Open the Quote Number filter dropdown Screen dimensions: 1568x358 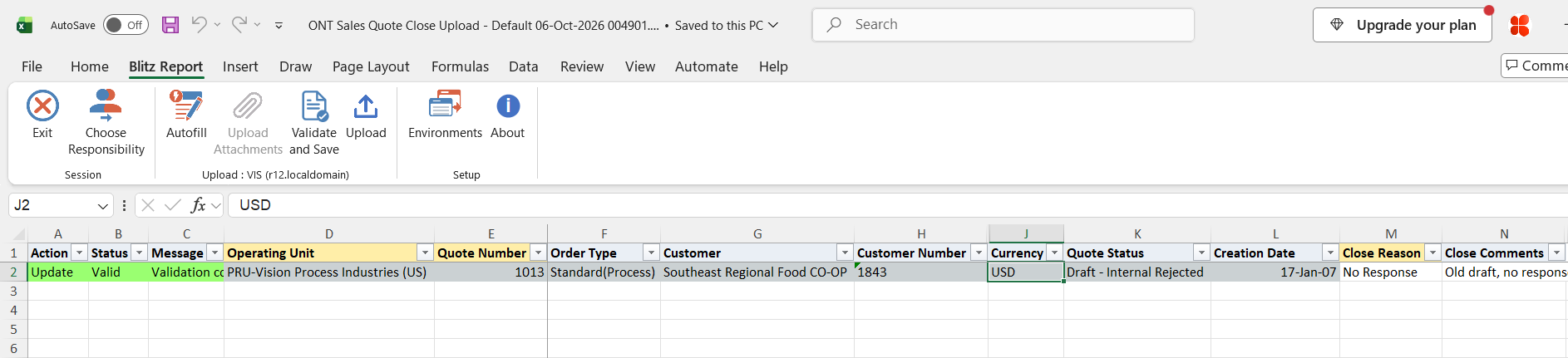coord(539,253)
